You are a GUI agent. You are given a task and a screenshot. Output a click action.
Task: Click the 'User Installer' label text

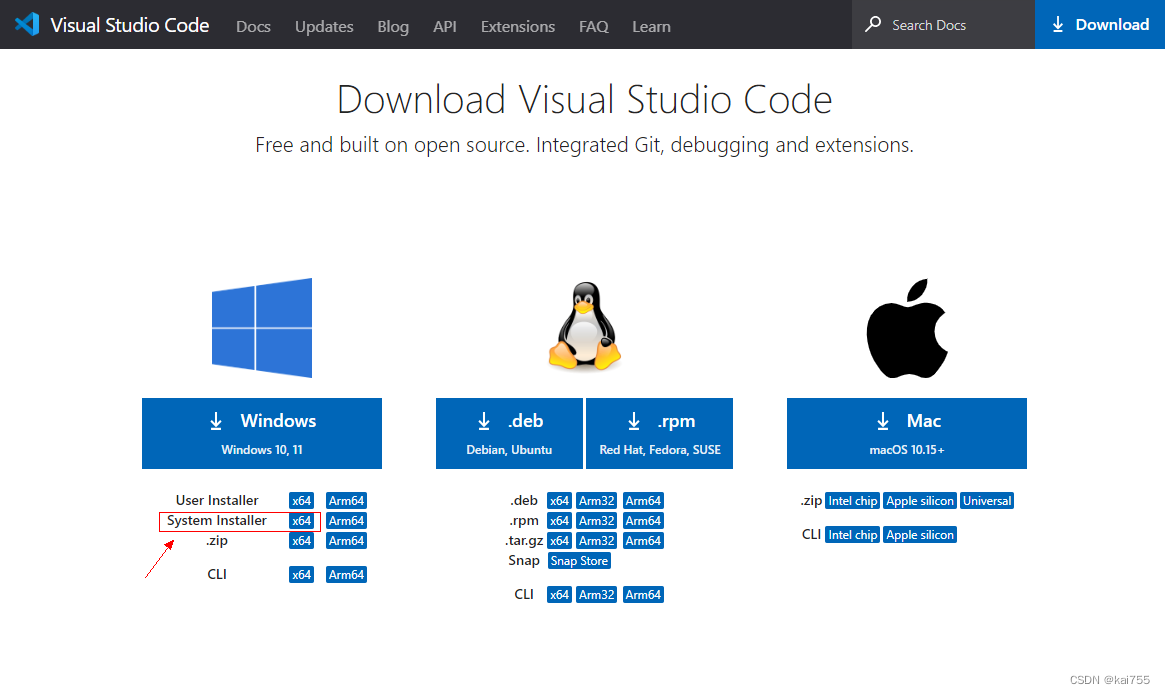point(217,501)
